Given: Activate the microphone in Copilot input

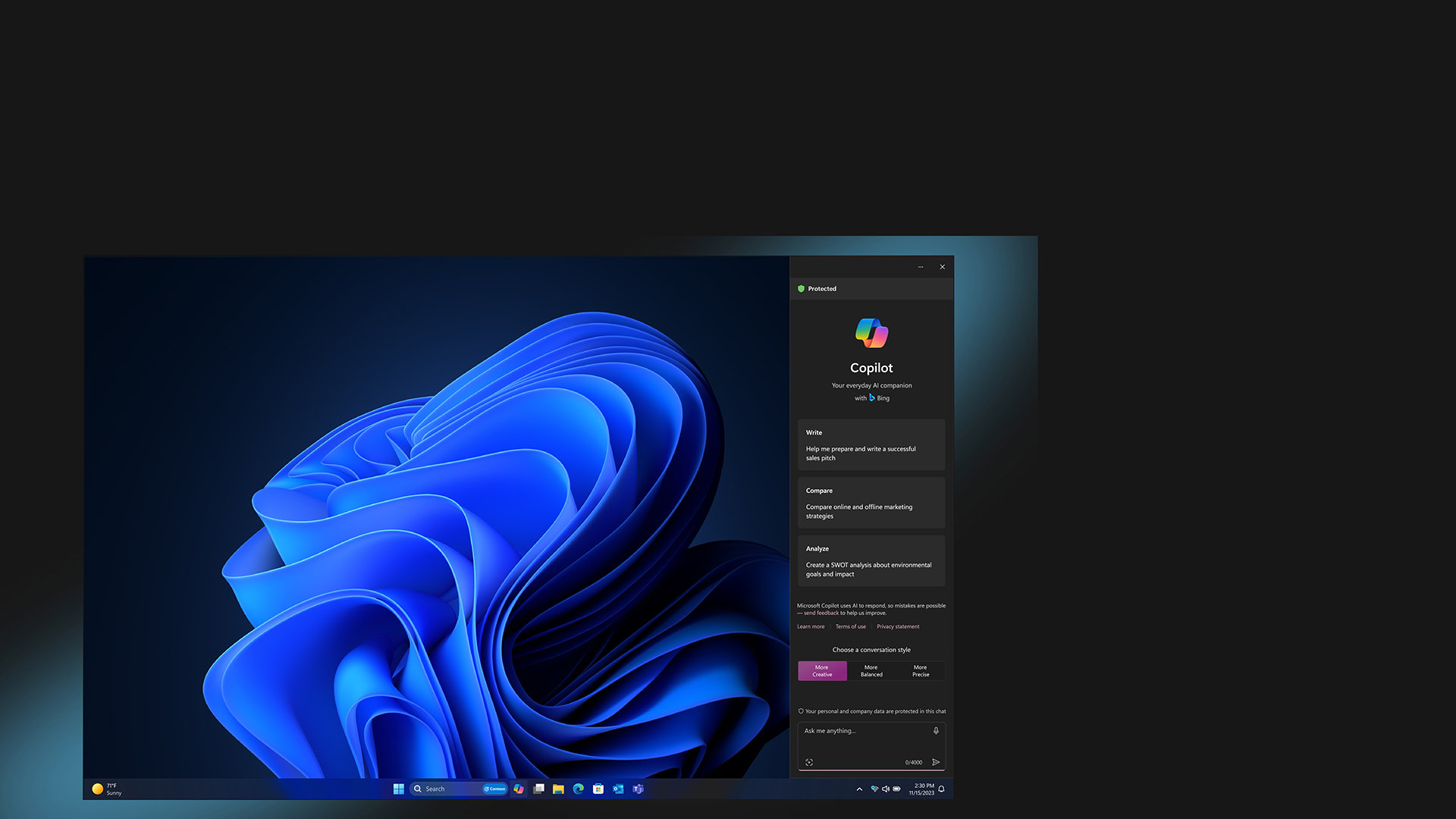Looking at the screenshot, I should (x=936, y=730).
